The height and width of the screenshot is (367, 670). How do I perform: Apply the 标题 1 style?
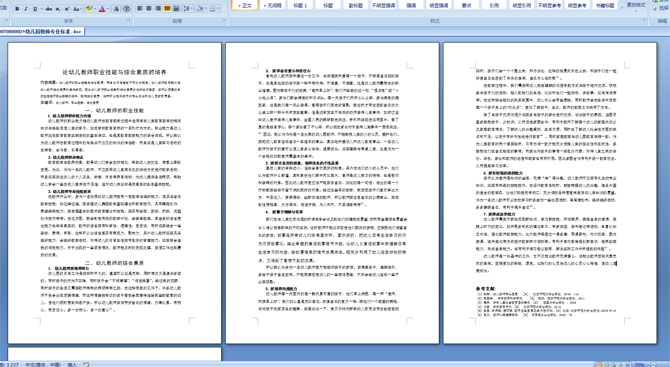coord(300,5)
